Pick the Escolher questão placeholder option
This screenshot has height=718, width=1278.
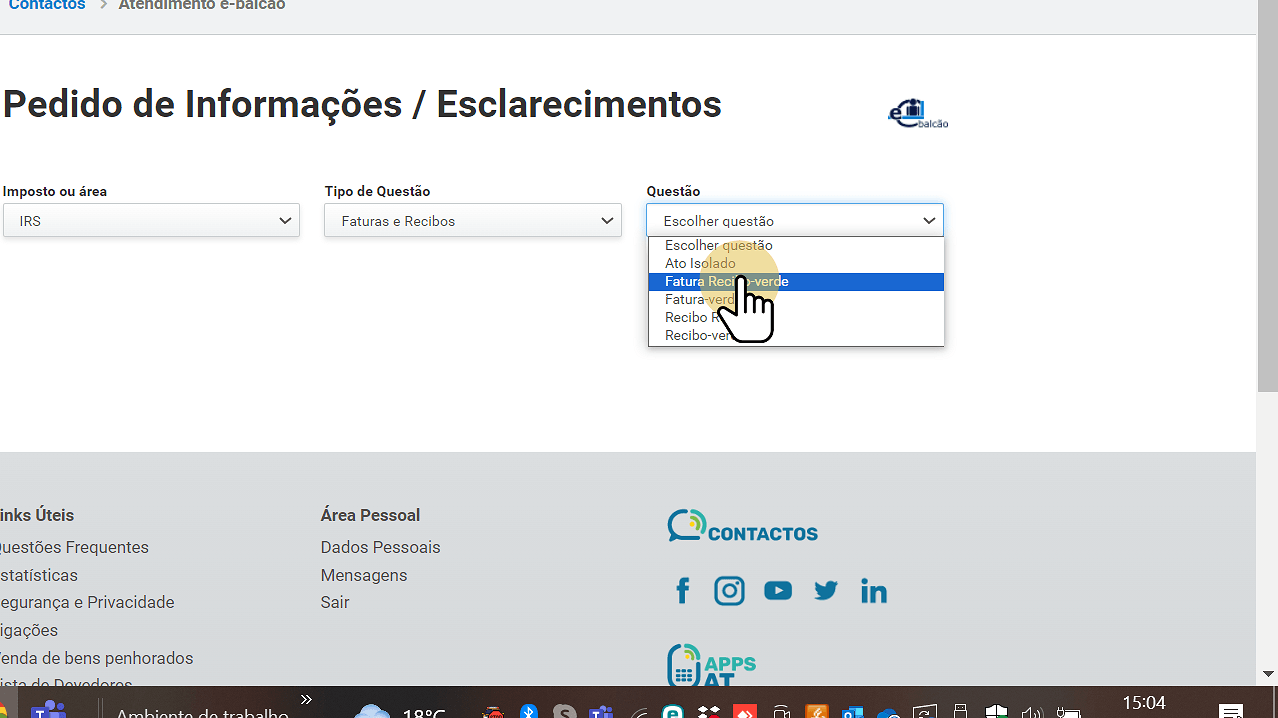pyautogui.click(x=718, y=246)
